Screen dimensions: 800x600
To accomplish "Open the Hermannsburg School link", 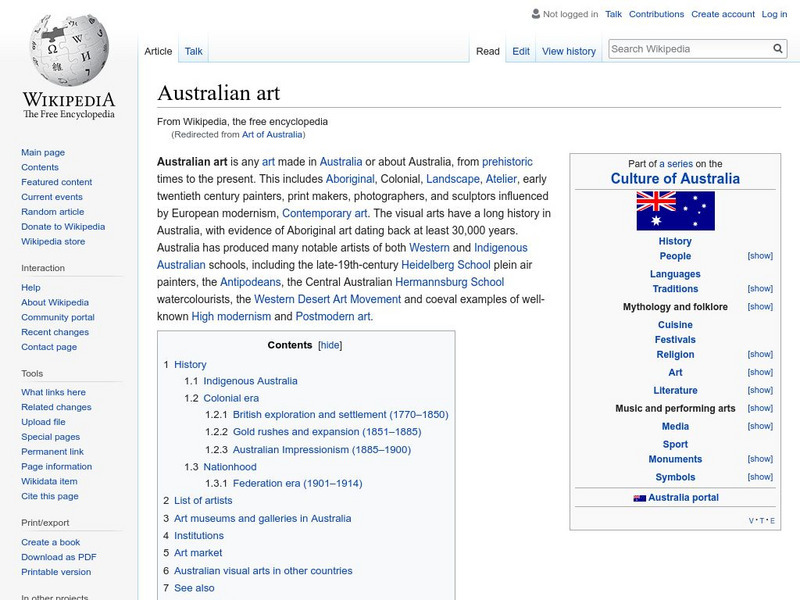I will 449,282.
